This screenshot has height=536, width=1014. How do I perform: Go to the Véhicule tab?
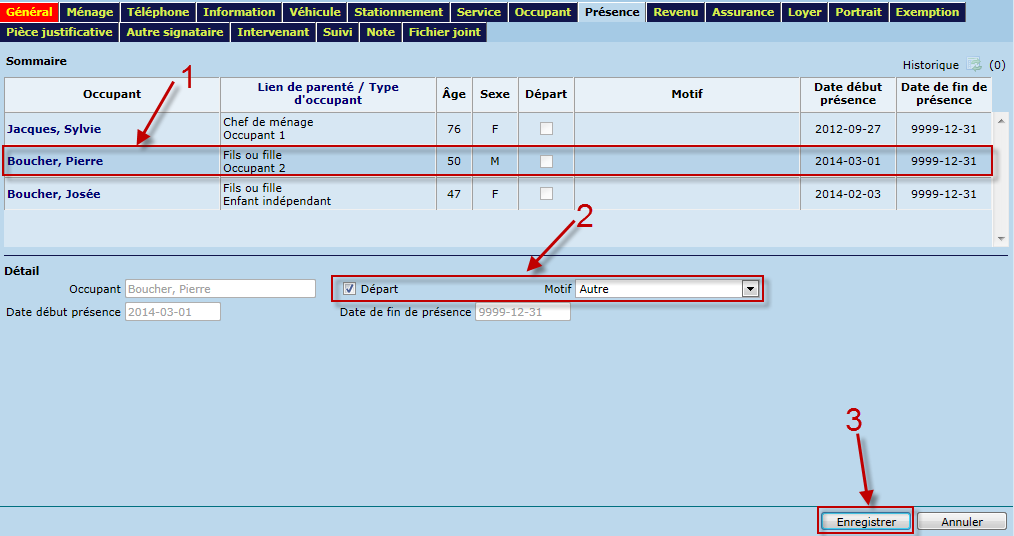[x=315, y=12]
